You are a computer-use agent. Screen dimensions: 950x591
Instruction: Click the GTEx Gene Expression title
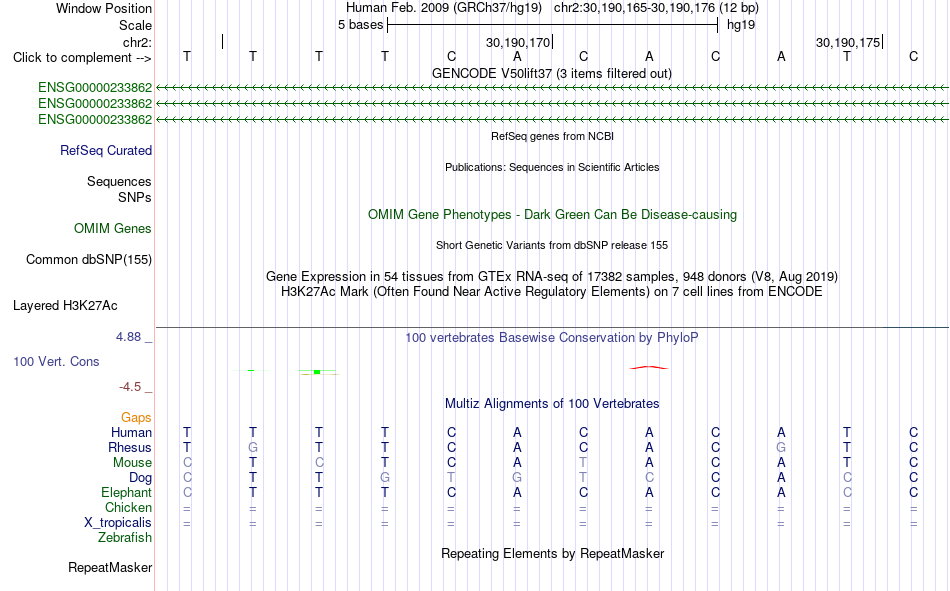(552, 276)
